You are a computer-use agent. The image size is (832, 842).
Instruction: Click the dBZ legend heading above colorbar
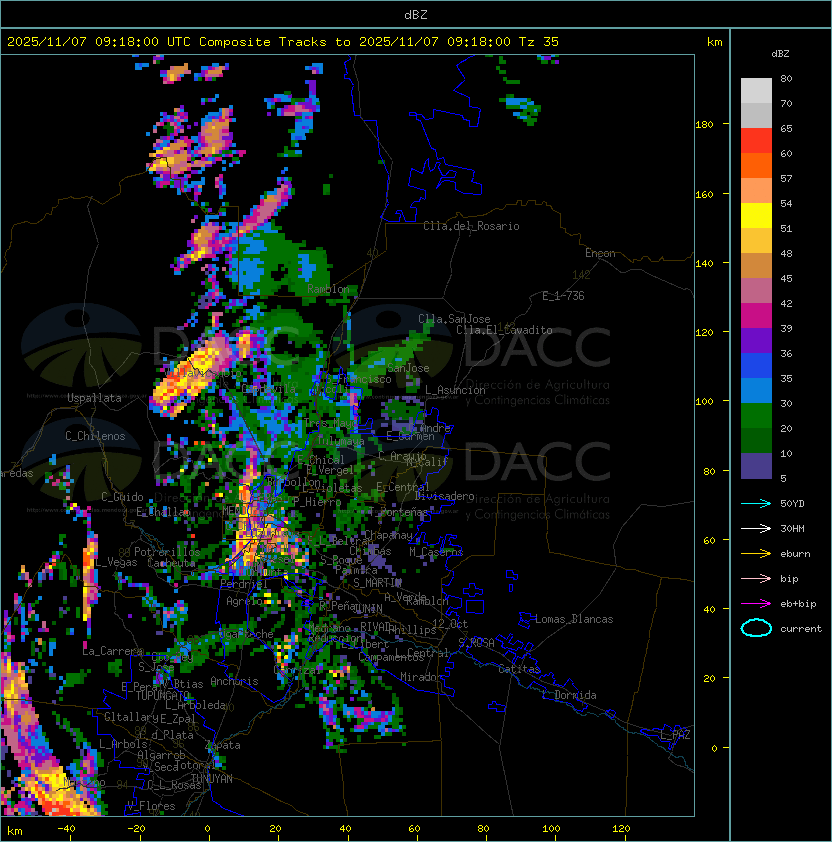click(x=780, y=54)
